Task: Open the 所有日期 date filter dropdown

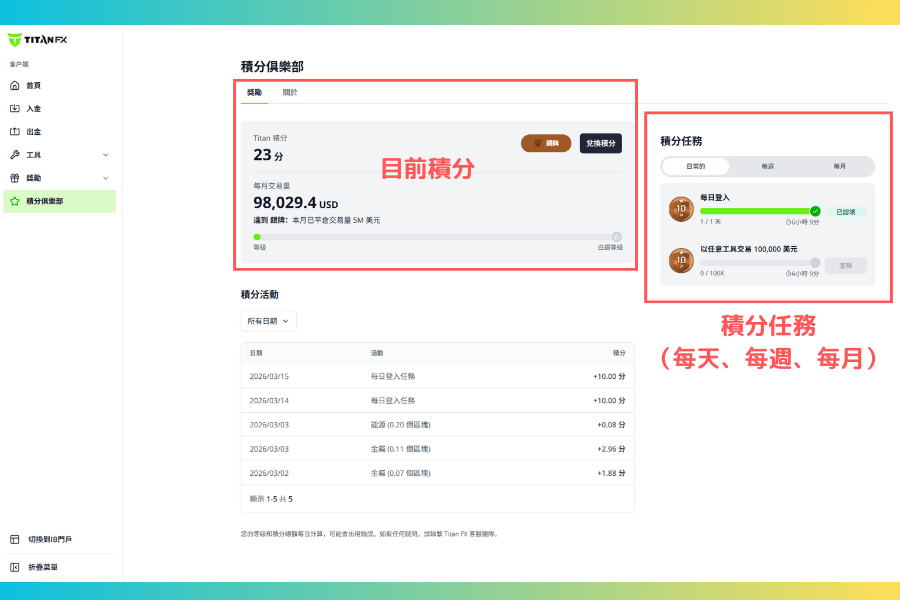Action: pos(269,321)
